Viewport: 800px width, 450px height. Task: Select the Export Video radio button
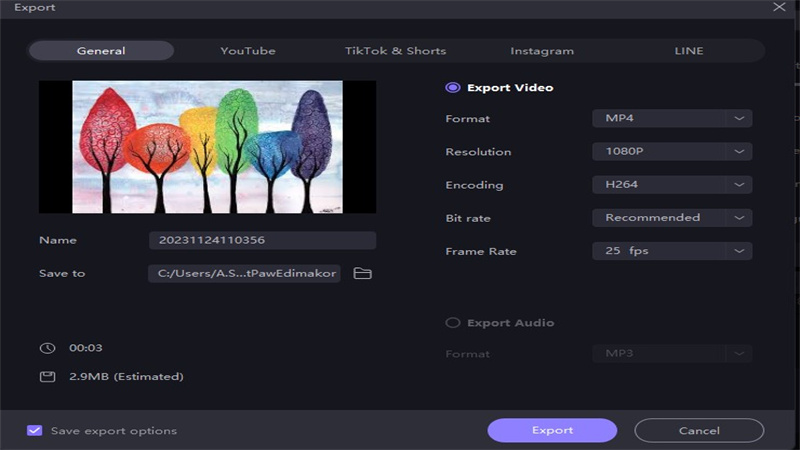click(x=452, y=88)
